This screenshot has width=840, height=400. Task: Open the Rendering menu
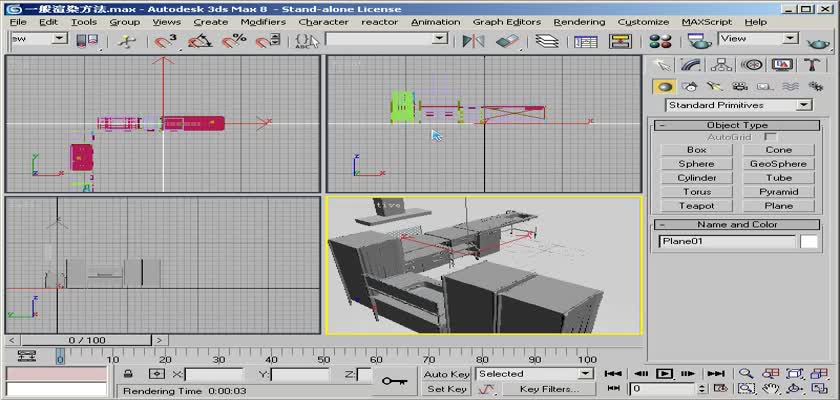coord(579,21)
